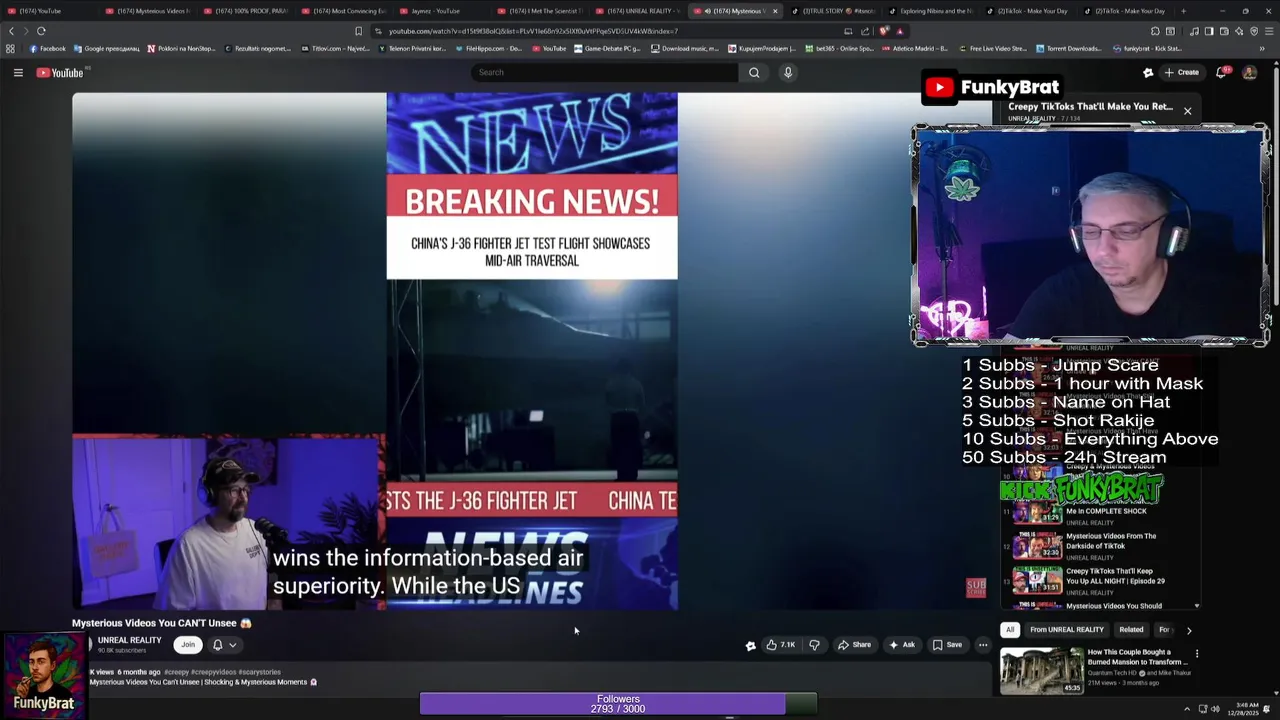
Task: Join the UNREAL REALITY channel
Action: 188,645
